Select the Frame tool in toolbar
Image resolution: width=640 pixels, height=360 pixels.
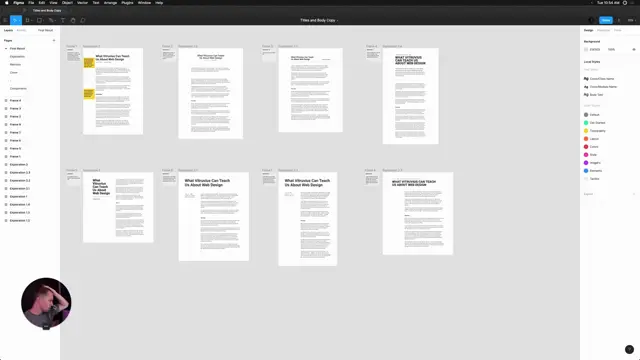[27, 20]
